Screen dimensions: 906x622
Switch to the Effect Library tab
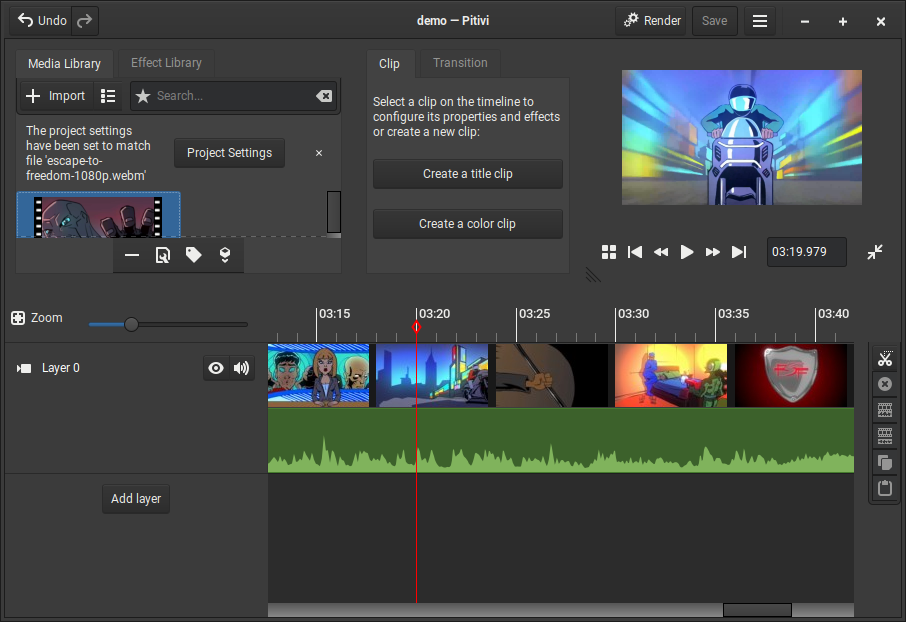click(166, 63)
